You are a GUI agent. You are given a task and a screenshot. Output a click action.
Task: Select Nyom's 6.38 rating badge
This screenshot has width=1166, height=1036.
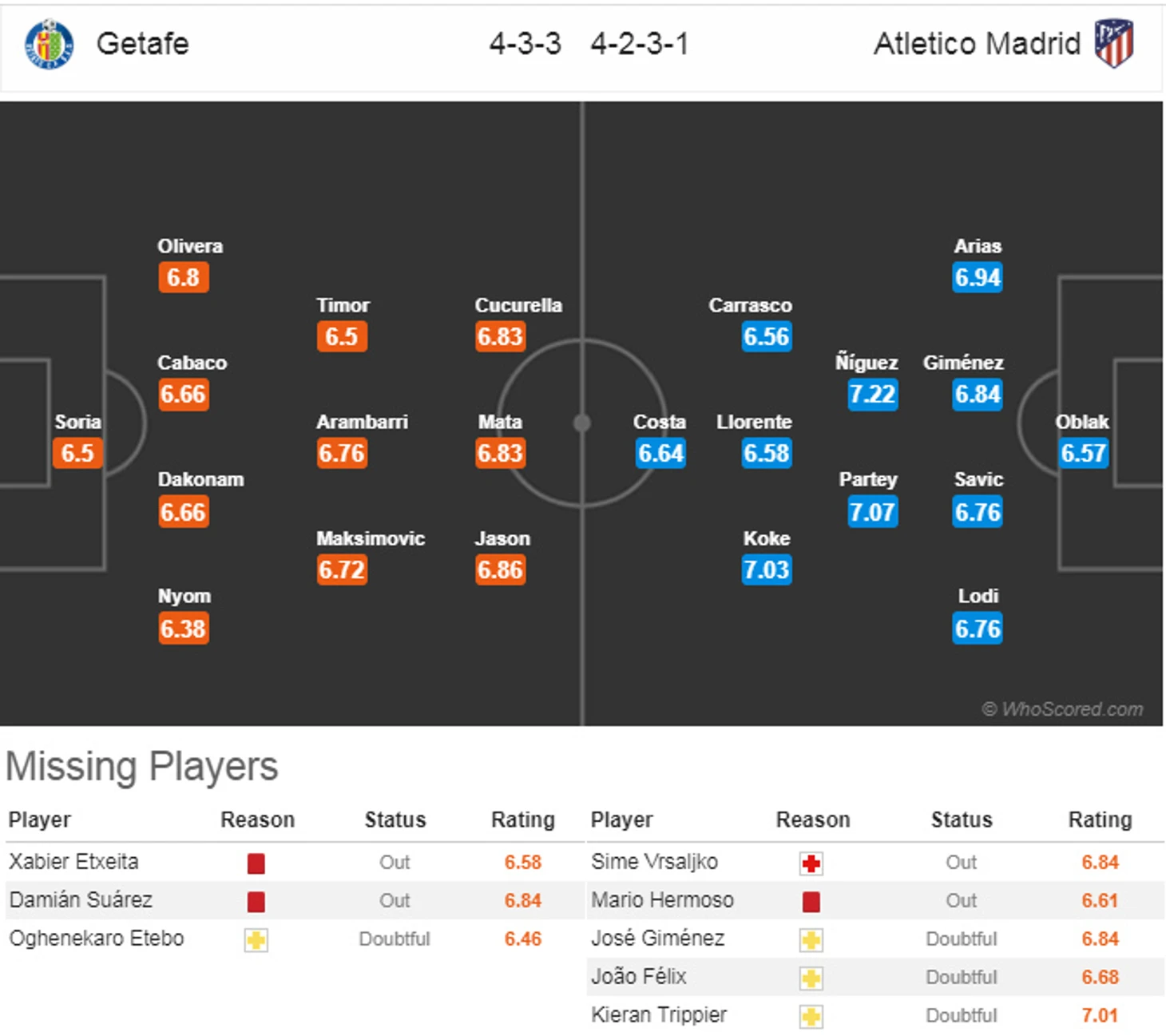click(x=183, y=629)
